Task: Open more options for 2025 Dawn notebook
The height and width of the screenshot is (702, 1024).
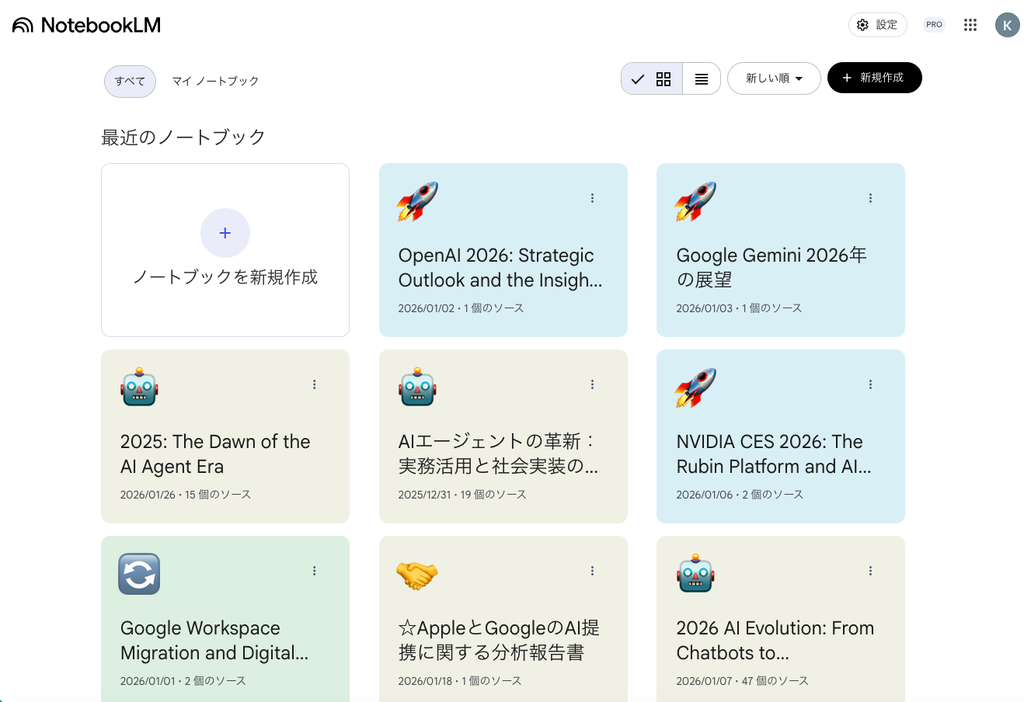Action: [314, 384]
